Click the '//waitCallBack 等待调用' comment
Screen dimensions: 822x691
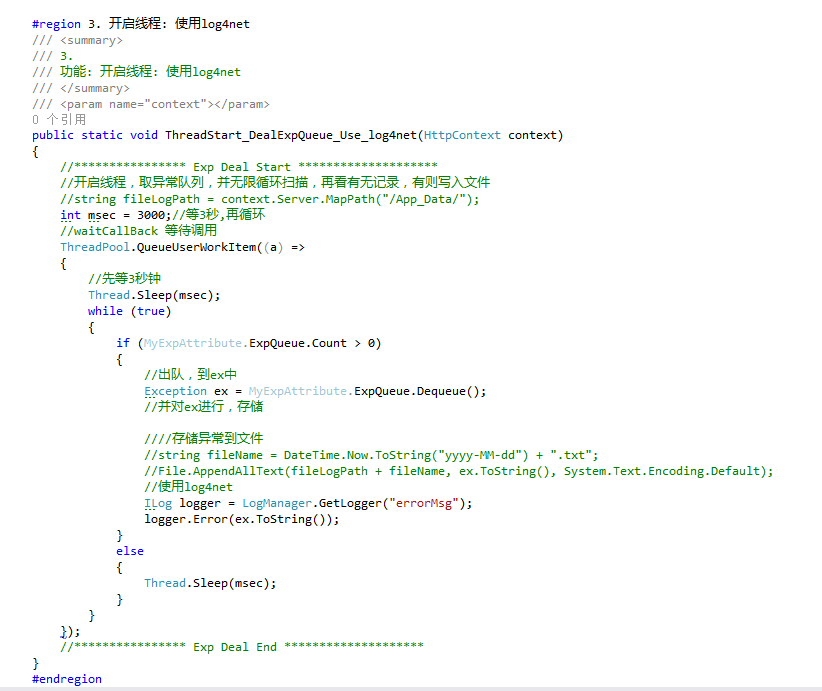138,231
